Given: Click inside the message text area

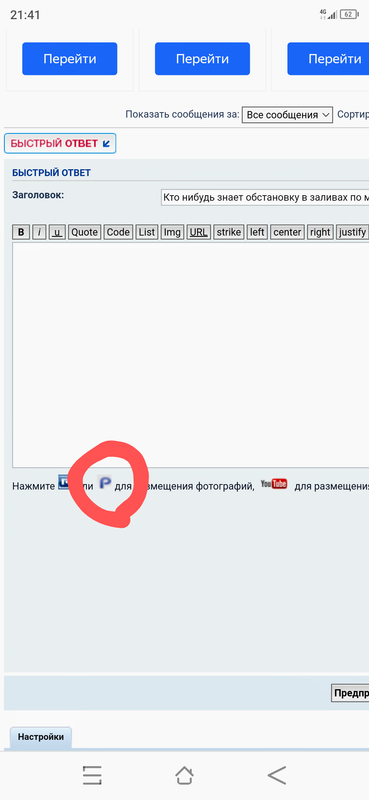Looking at the screenshot, I should click(190, 355).
